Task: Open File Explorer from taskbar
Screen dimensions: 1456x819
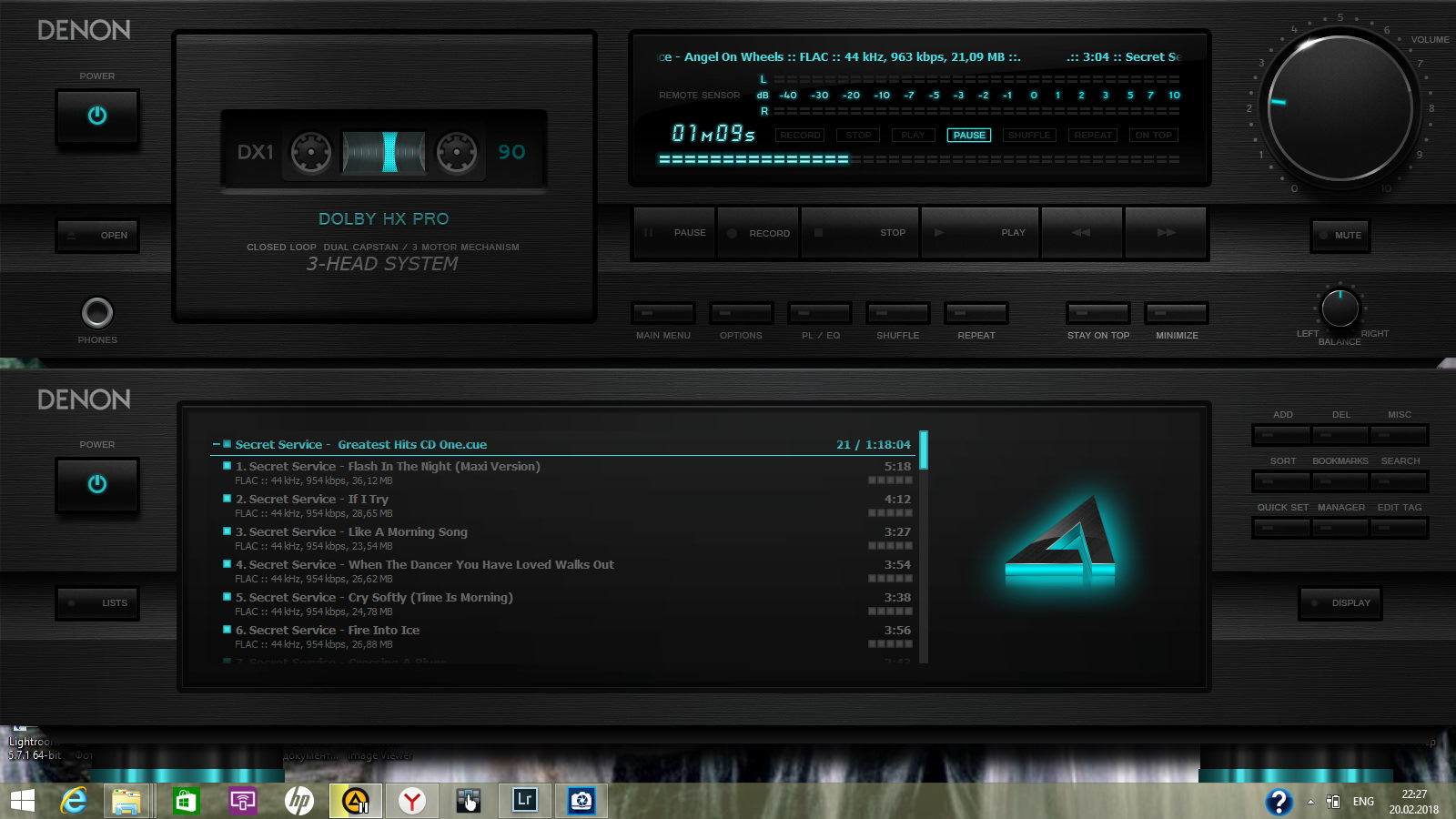Action: click(126, 801)
